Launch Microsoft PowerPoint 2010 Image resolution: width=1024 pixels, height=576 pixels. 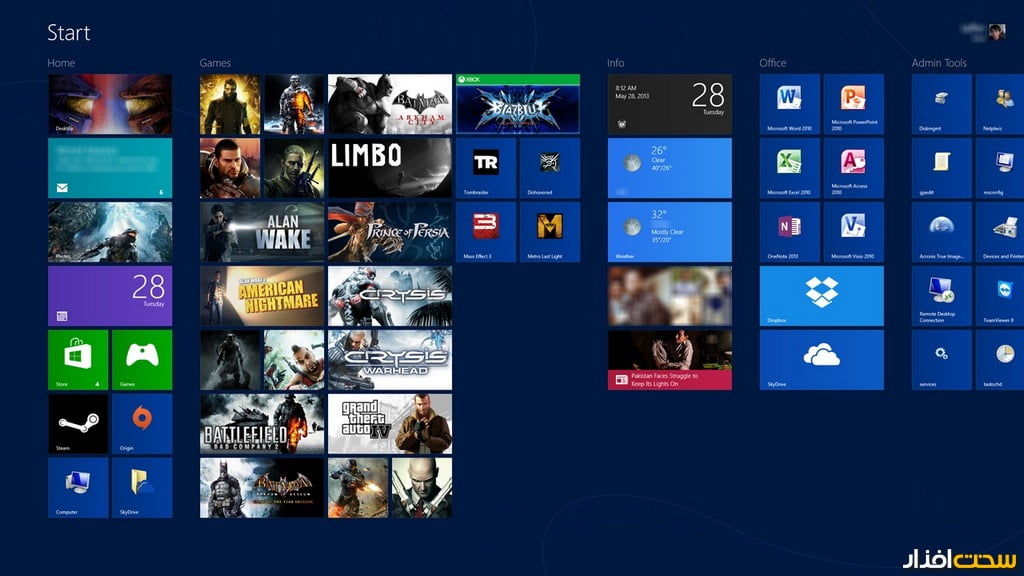click(x=853, y=104)
